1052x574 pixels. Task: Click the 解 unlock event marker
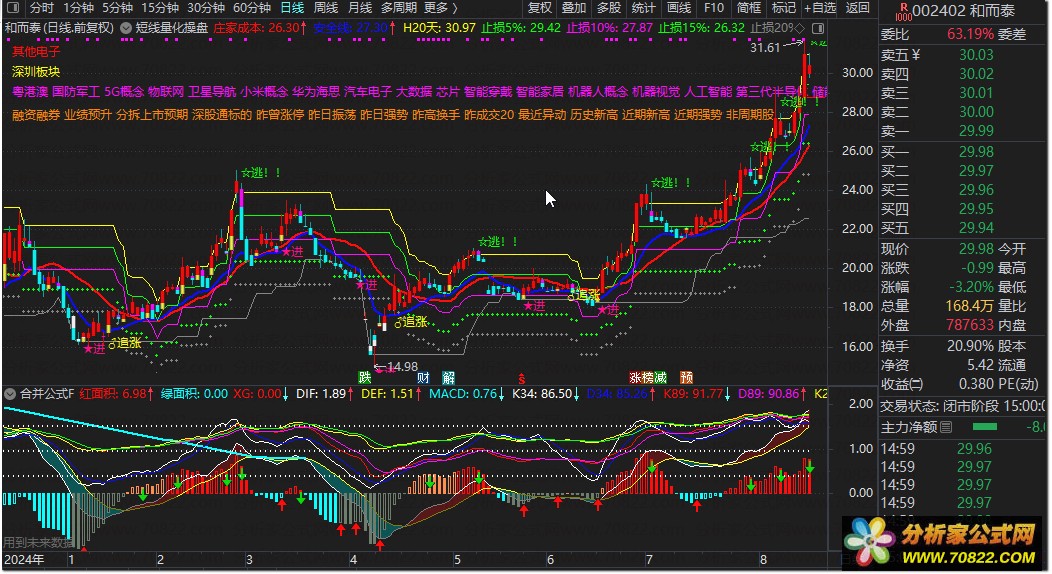(448, 378)
